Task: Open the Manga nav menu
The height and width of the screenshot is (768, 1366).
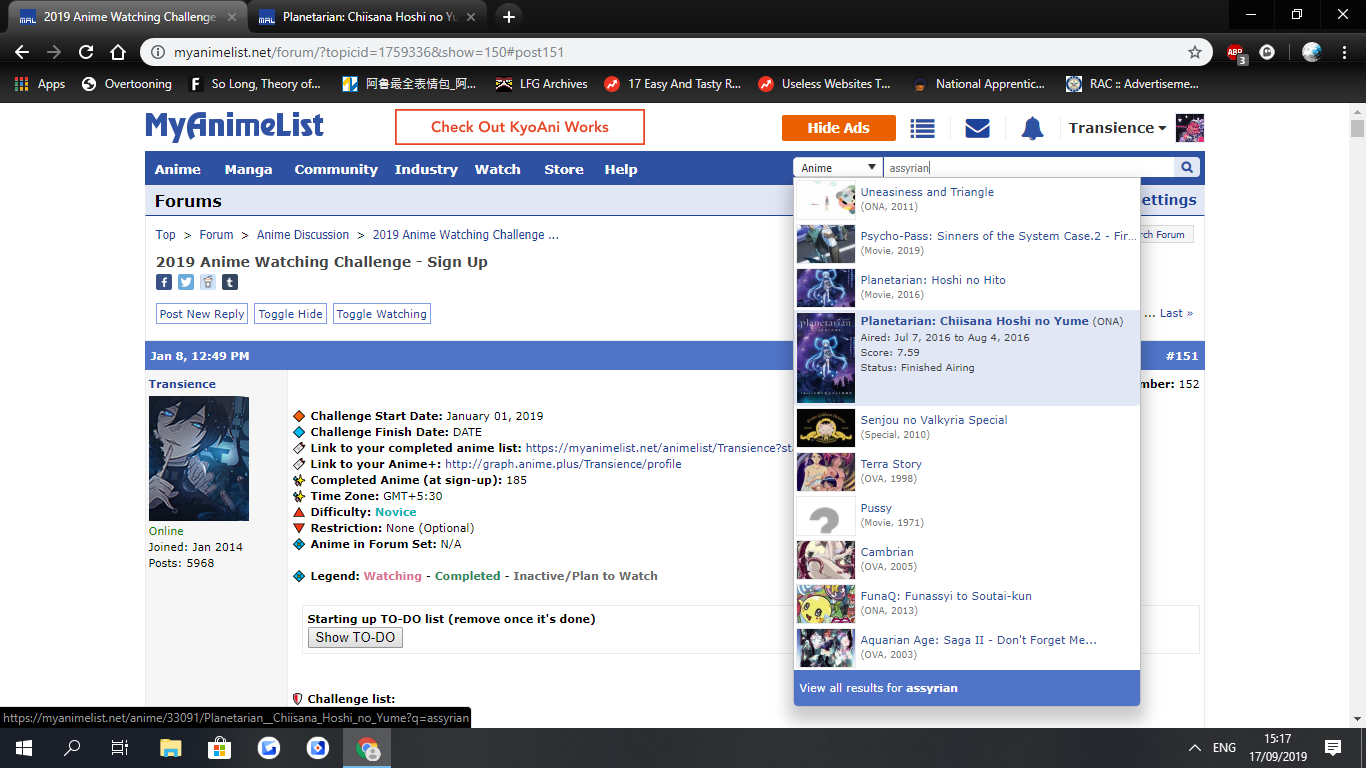Action: point(248,169)
